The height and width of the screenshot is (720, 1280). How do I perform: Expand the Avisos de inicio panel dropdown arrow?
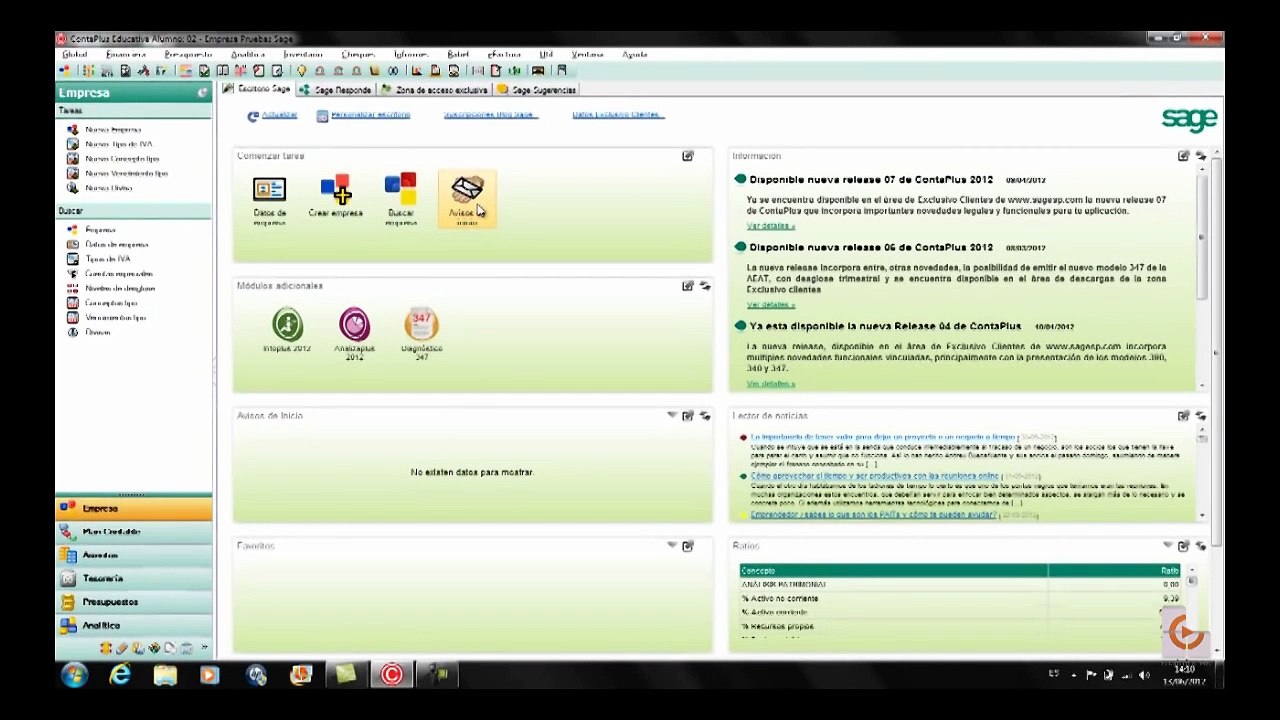tap(672, 416)
